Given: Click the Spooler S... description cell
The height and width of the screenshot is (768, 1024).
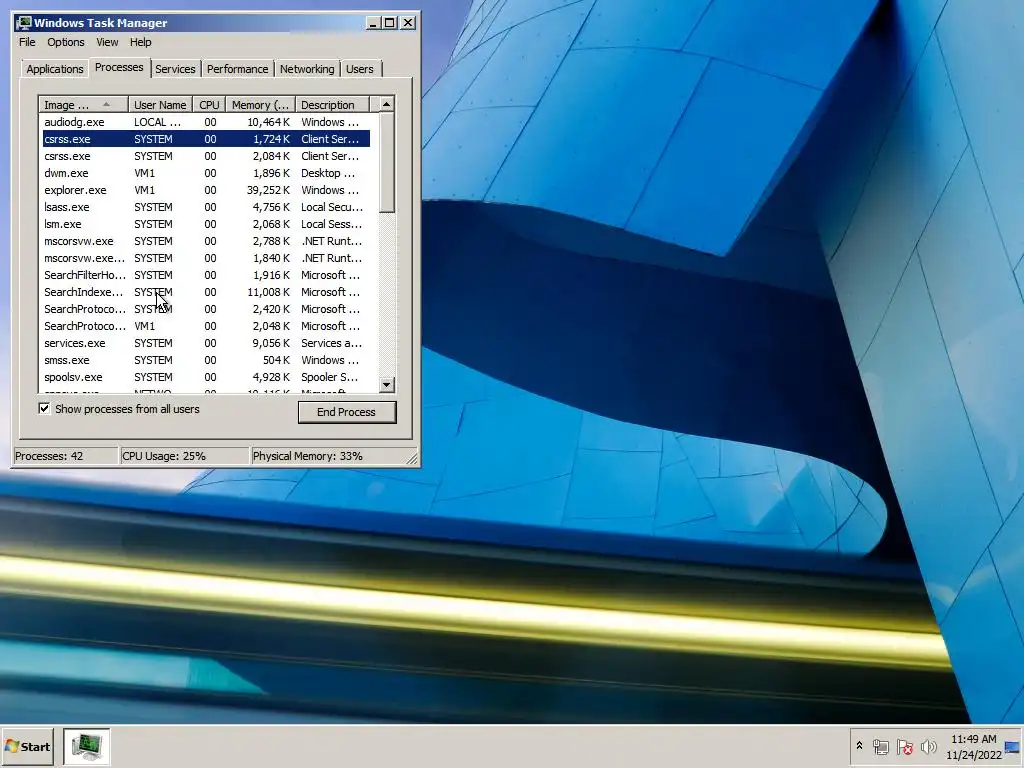Looking at the screenshot, I should pos(329,377).
